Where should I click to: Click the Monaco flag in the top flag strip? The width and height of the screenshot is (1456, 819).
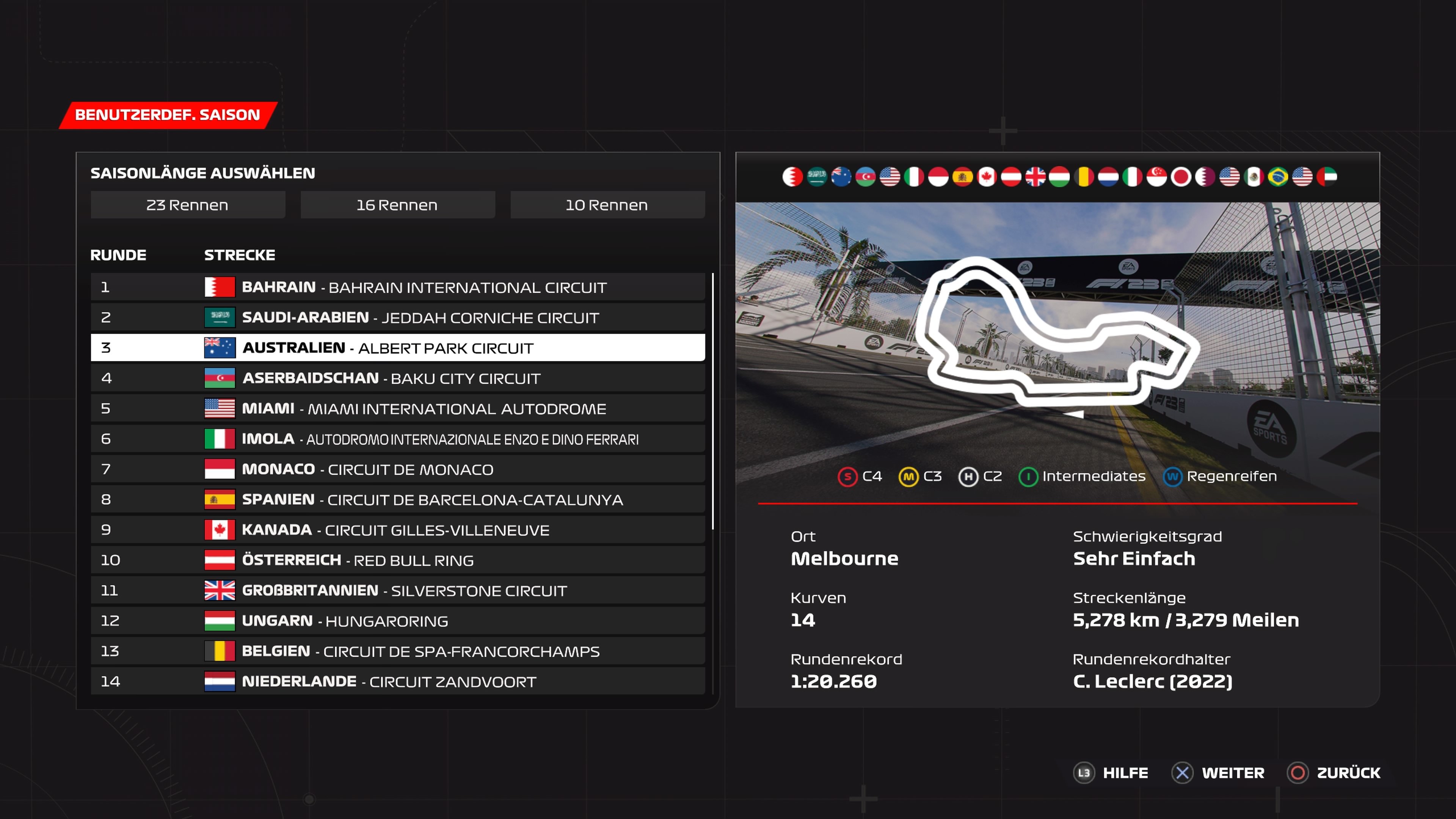click(938, 177)
